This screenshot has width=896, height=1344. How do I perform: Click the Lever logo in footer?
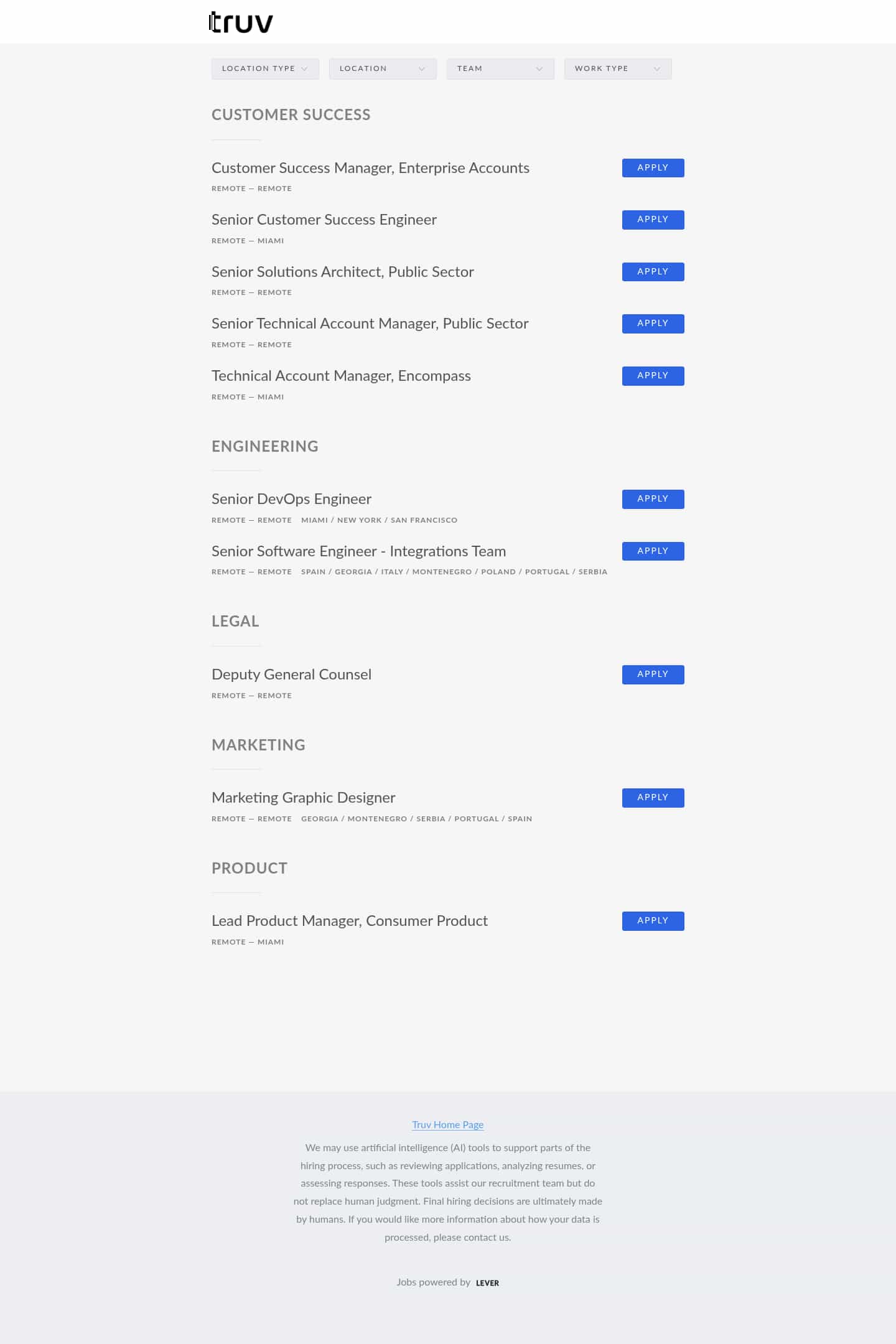pos(487,1282)
